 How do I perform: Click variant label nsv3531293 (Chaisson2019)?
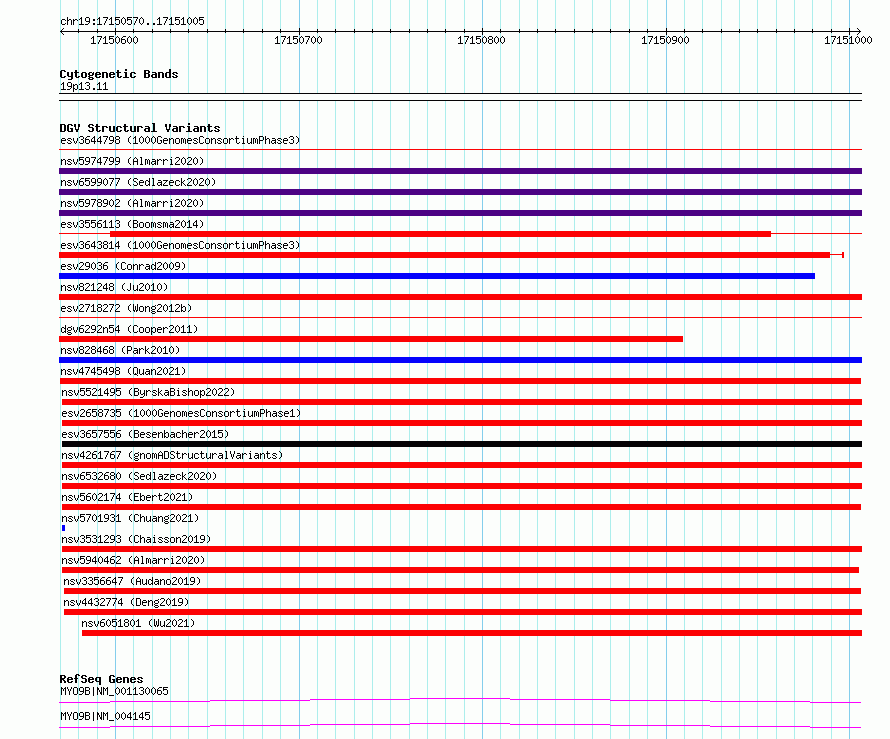point(136,539)
